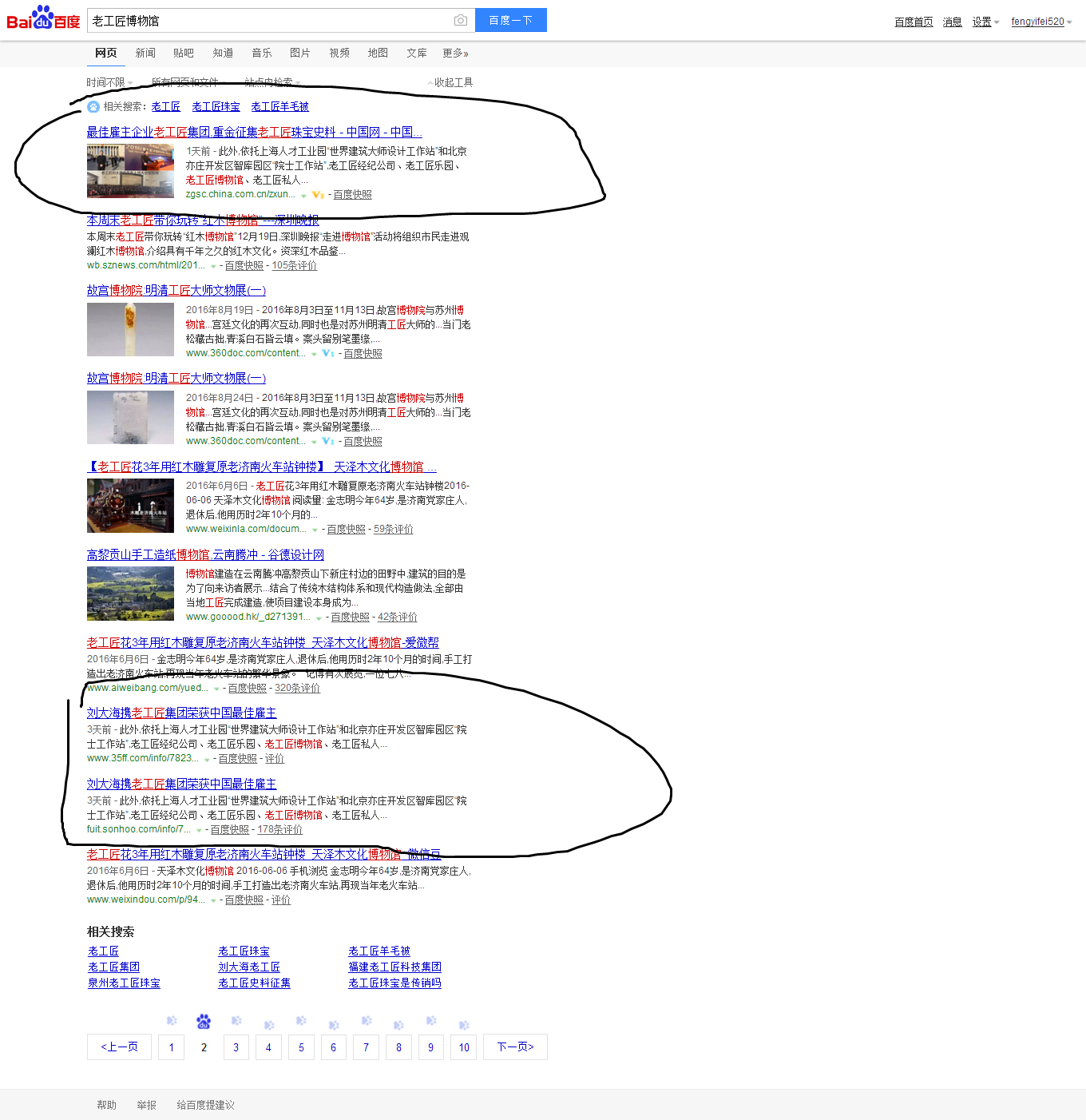Switch to 视频 tab
The height and width of the screenshot is (1120, 1086).
click(x=339, y=53)
